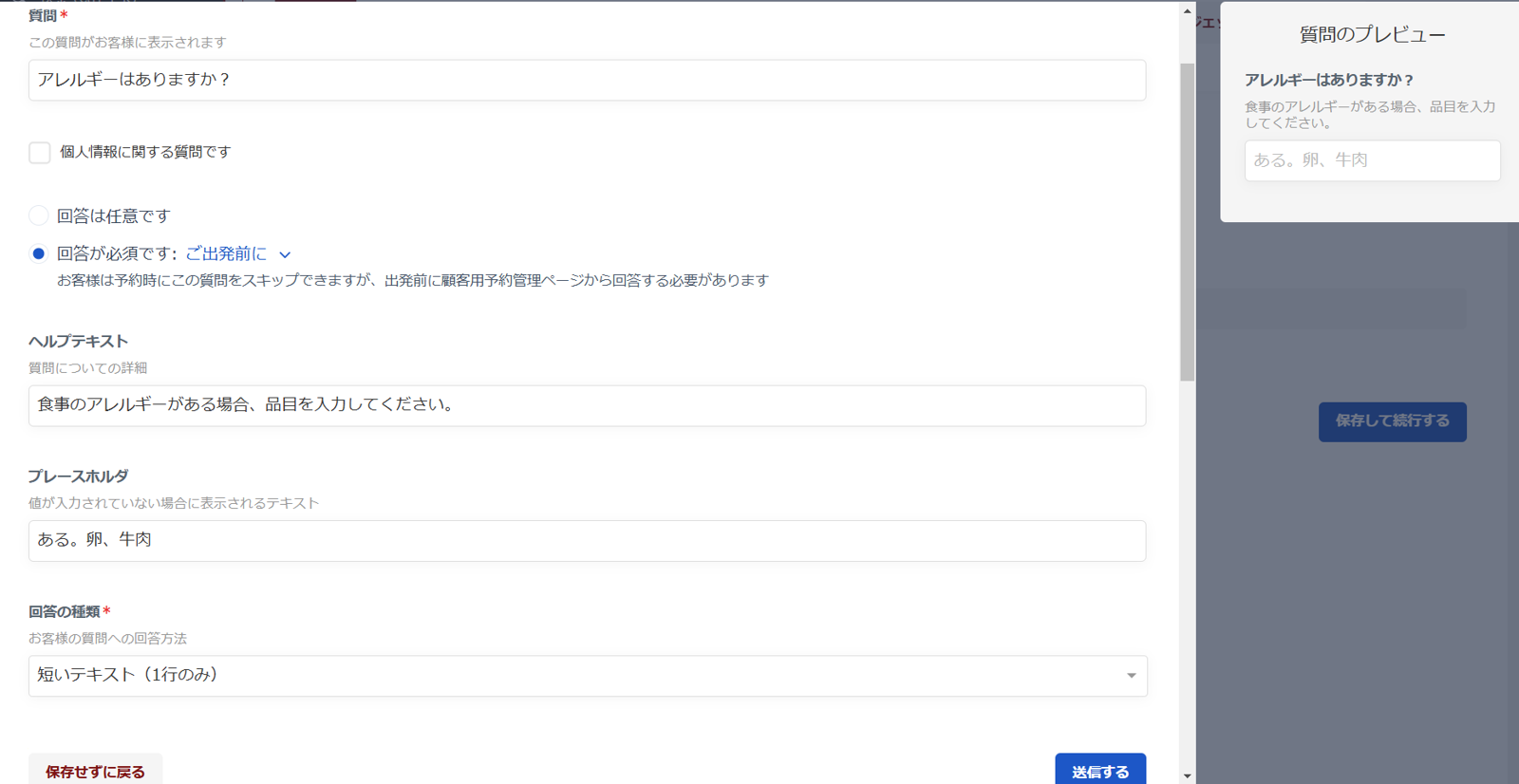1519x784 pixels.
Task: Open the ご出発前に timing dropdown
Action: [x=228, y=253]
